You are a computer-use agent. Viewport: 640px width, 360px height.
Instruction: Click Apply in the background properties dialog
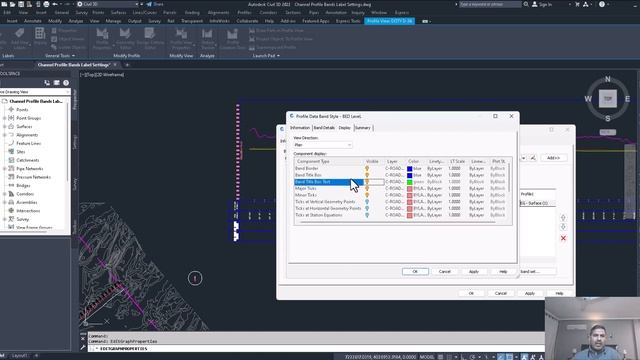[x=530, y=293]
